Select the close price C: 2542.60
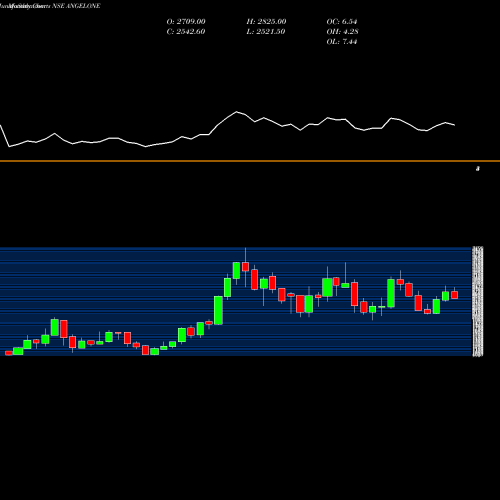This screenshot has height=500, width=500. [x=186, y=31]
